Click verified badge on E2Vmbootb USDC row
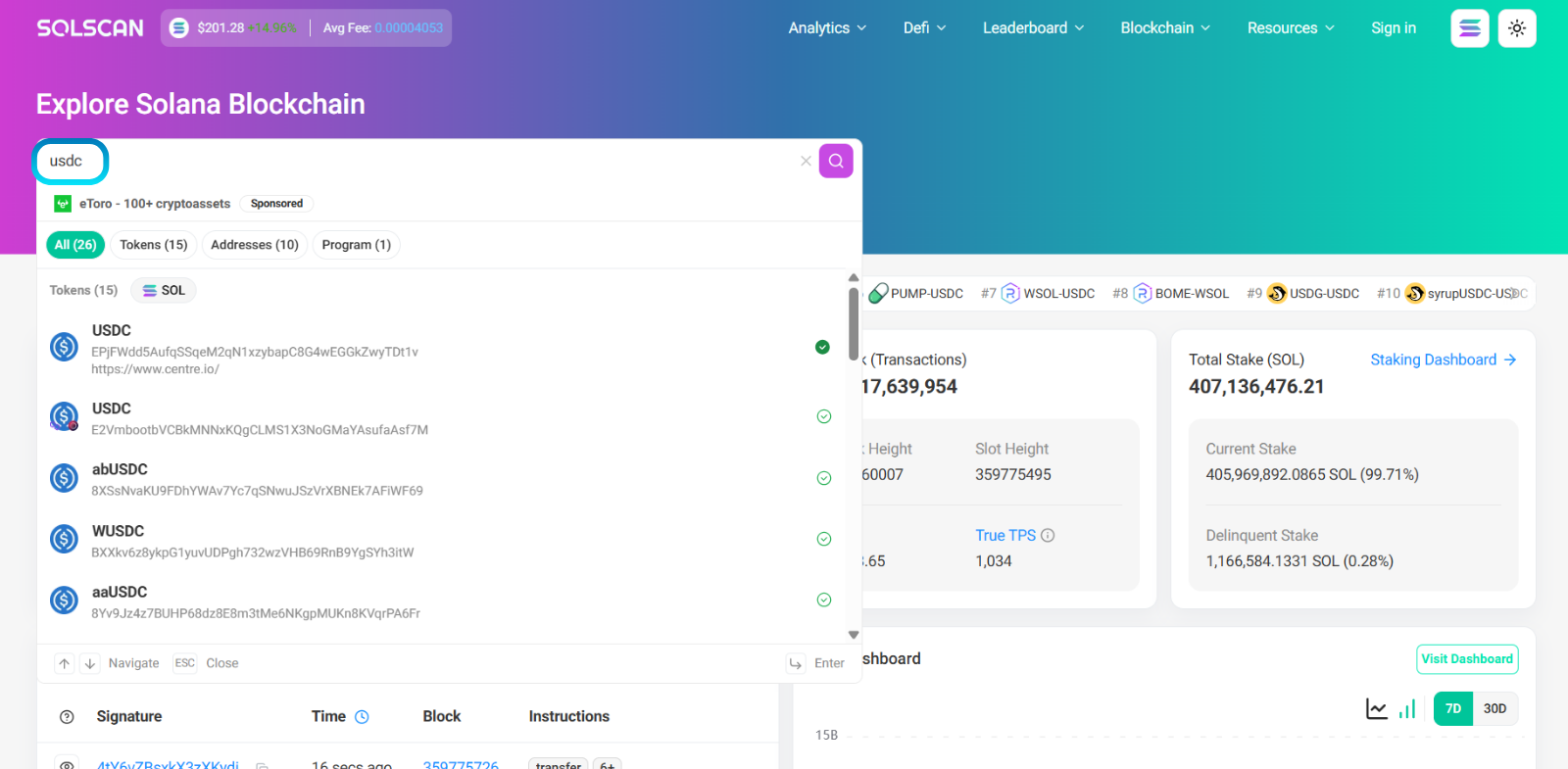Viewport: 1568px width, 769px height. coord(824,416)
